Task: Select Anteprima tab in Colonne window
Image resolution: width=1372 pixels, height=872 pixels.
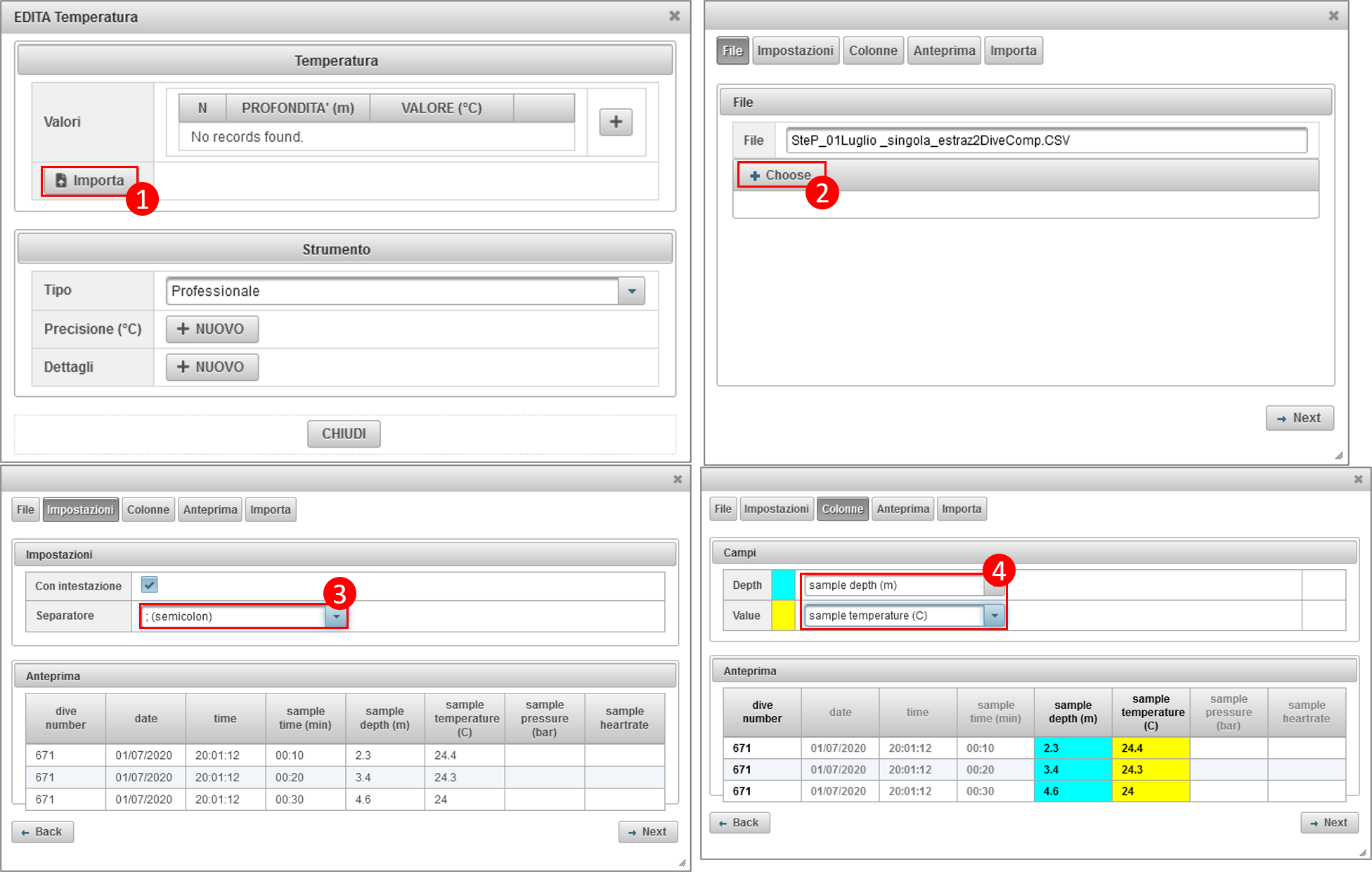Action: point(903,509)
